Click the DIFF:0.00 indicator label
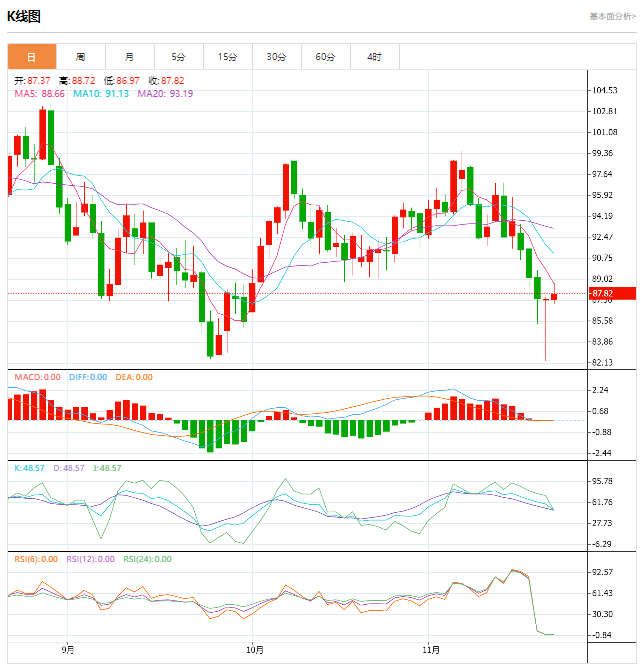641x670 pixels. coord(88,377)
